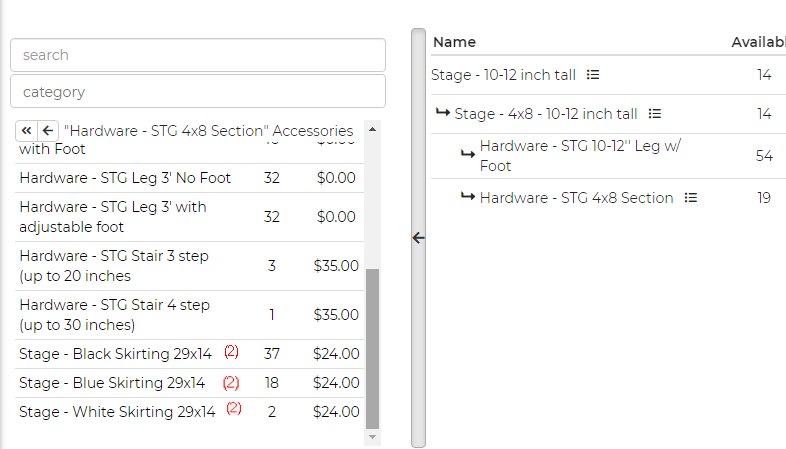Click red (2) badge on Black Skirting
This screenshot has width=786, height=449.
[231, 352]
